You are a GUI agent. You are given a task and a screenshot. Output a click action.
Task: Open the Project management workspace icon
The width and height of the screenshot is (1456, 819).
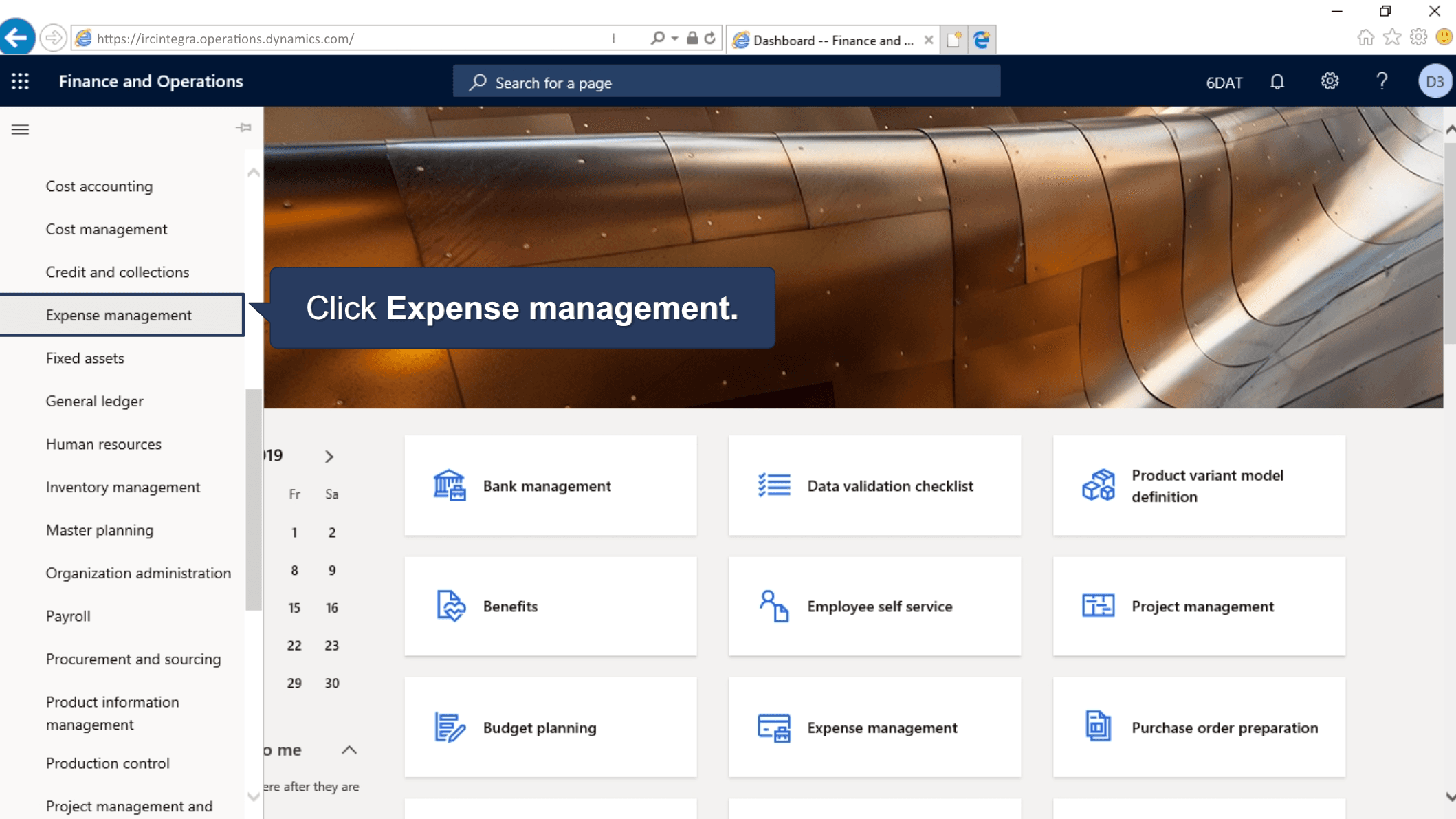[1097, 606]
